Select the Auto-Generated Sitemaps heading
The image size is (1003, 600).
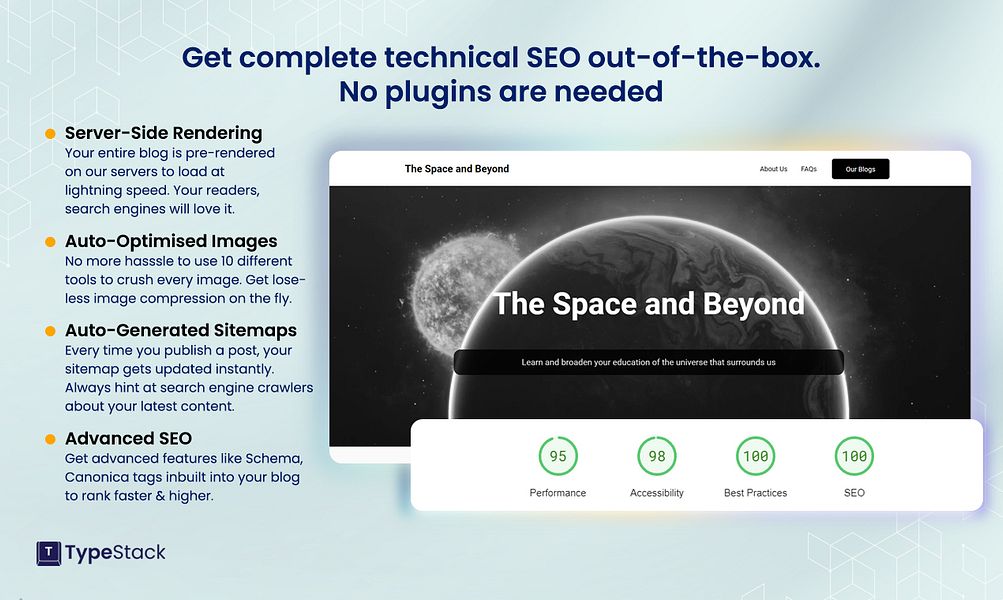pyautogui.click(x=181, y=330)
